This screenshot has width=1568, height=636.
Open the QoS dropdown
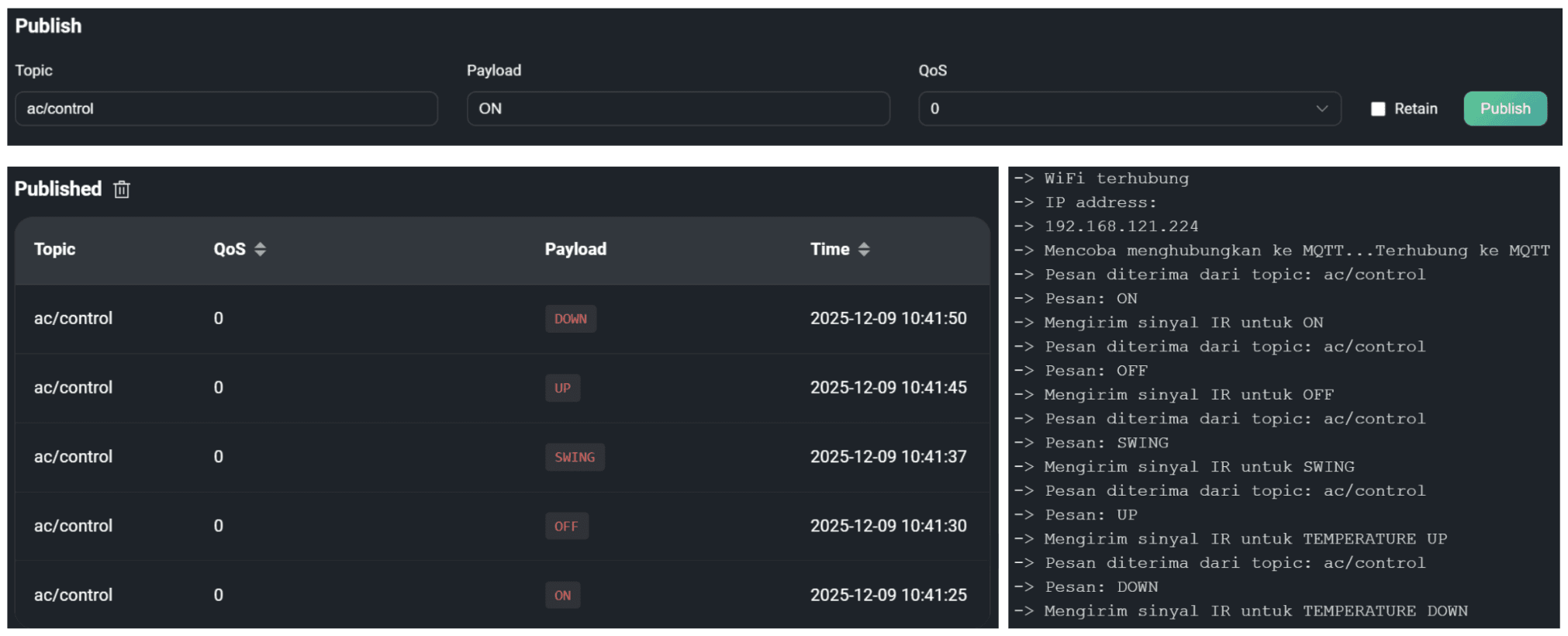1130,109
